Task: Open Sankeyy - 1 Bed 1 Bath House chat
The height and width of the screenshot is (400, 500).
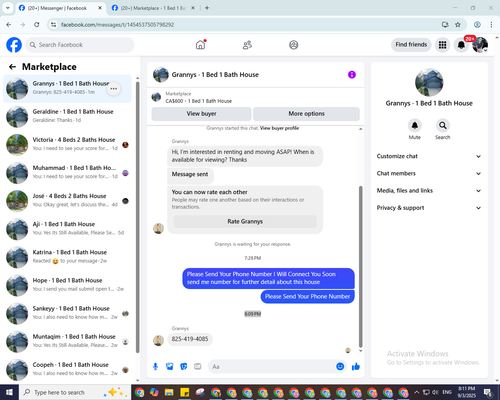Action: pos(67,313)
